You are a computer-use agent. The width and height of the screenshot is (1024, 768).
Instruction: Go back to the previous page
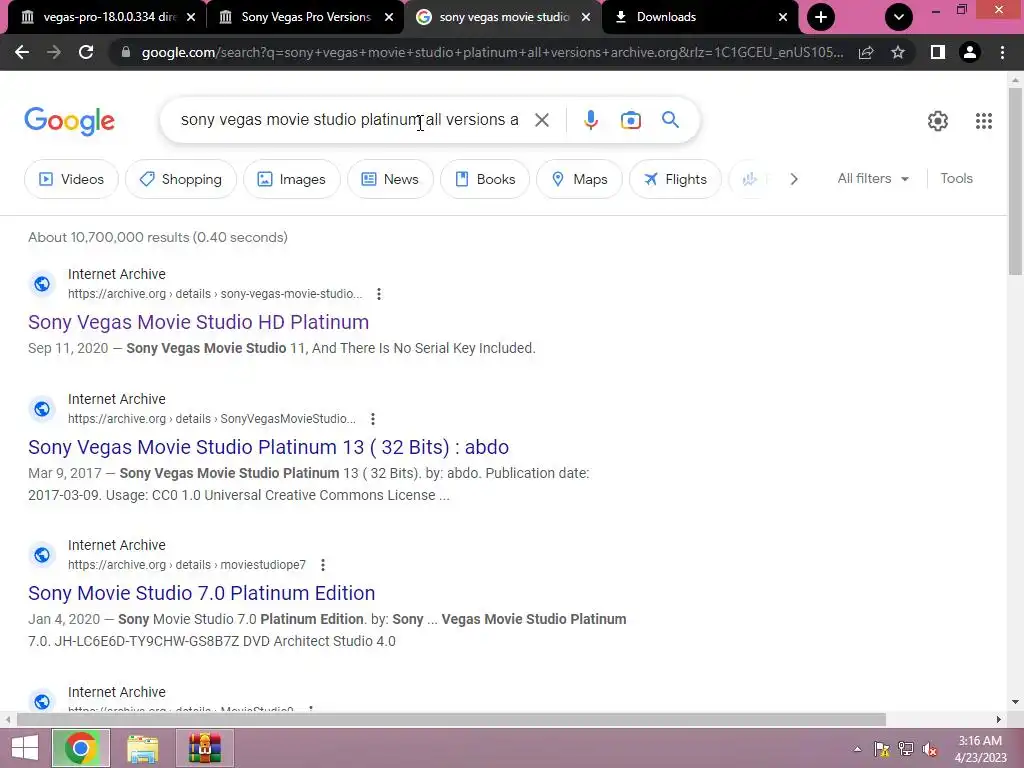[22, 52]
